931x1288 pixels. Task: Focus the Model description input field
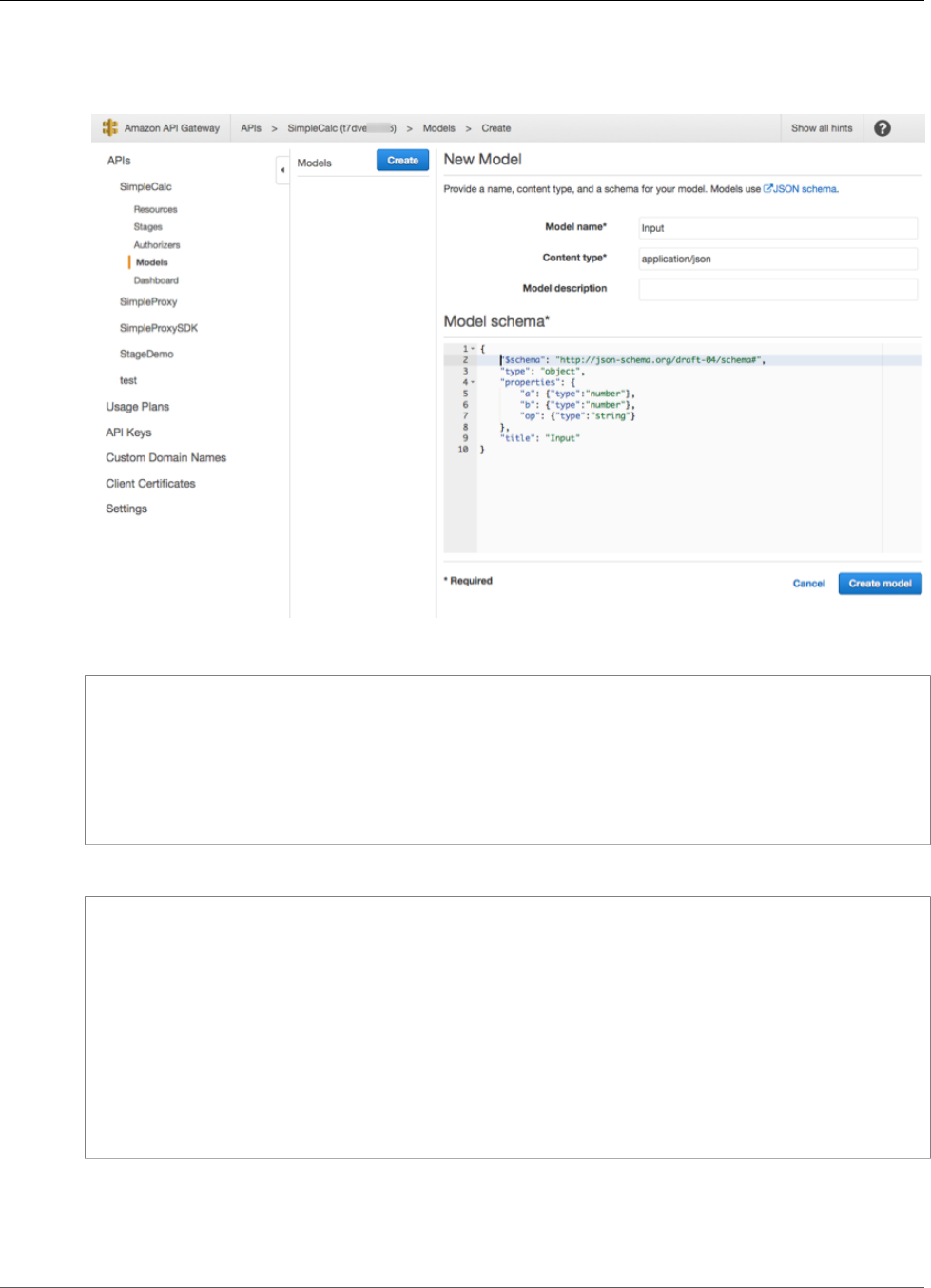778,289
